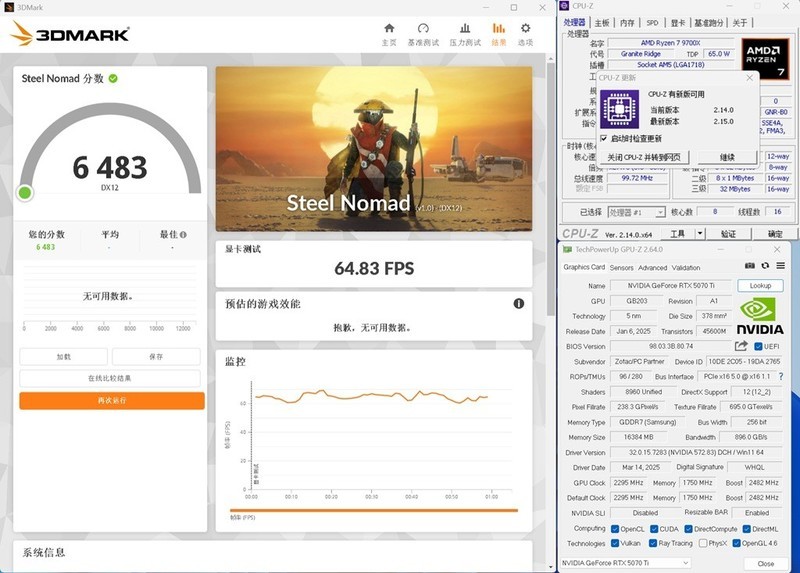Screen dimensions: 800x573
Task: Click the 3DMark logo
Action: coord(70,34)
